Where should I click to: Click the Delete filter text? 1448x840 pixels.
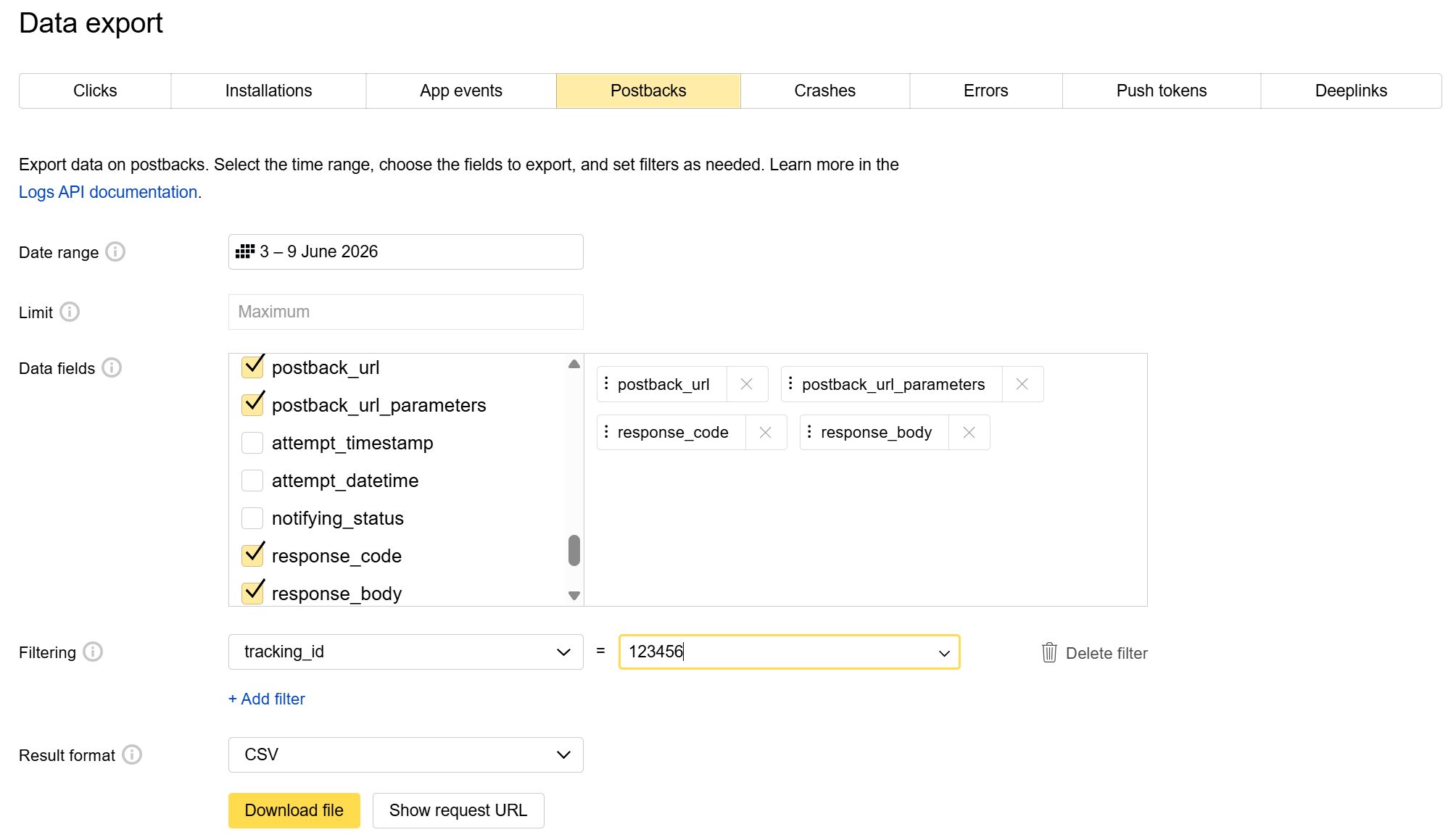click(1106, 653)
